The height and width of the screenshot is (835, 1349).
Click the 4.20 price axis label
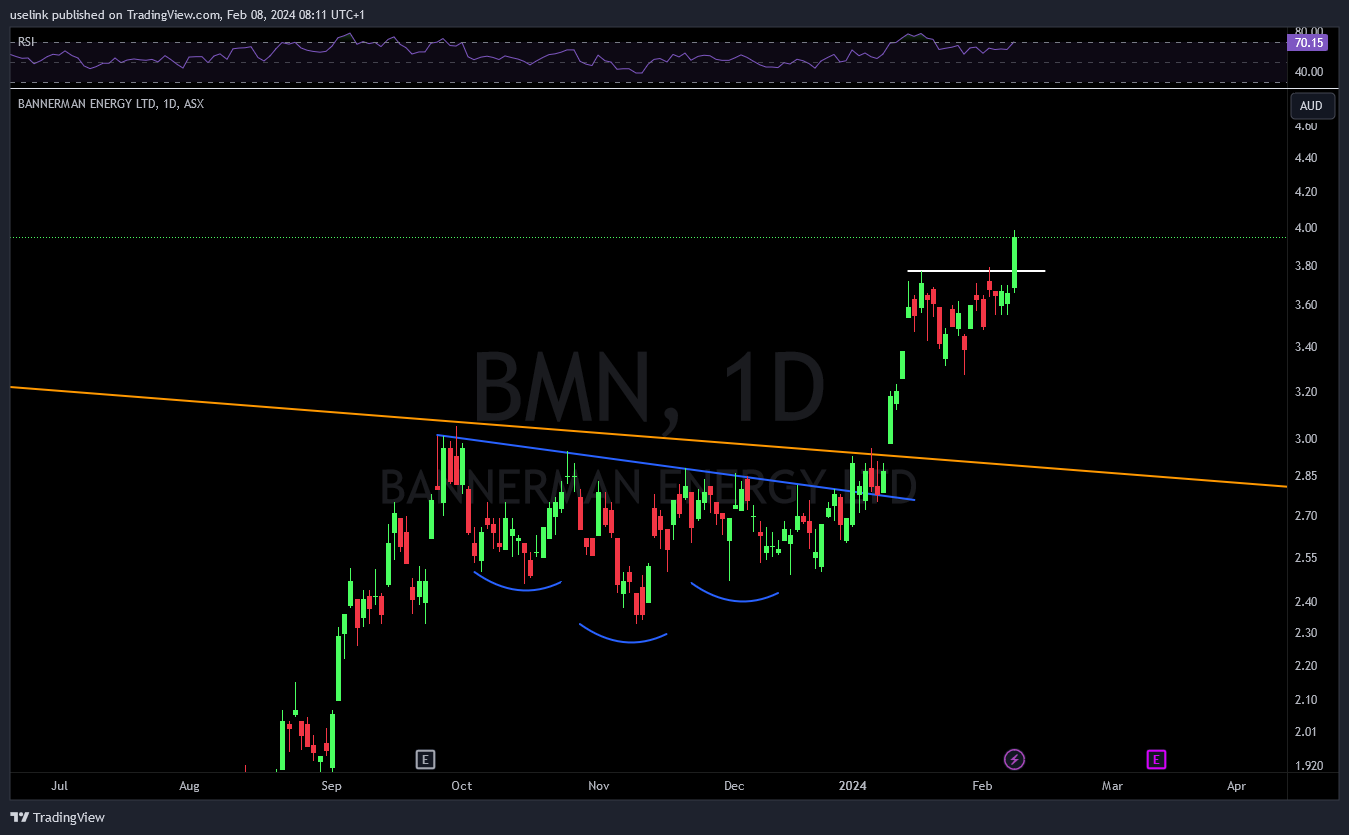[x=1306, y=192]
